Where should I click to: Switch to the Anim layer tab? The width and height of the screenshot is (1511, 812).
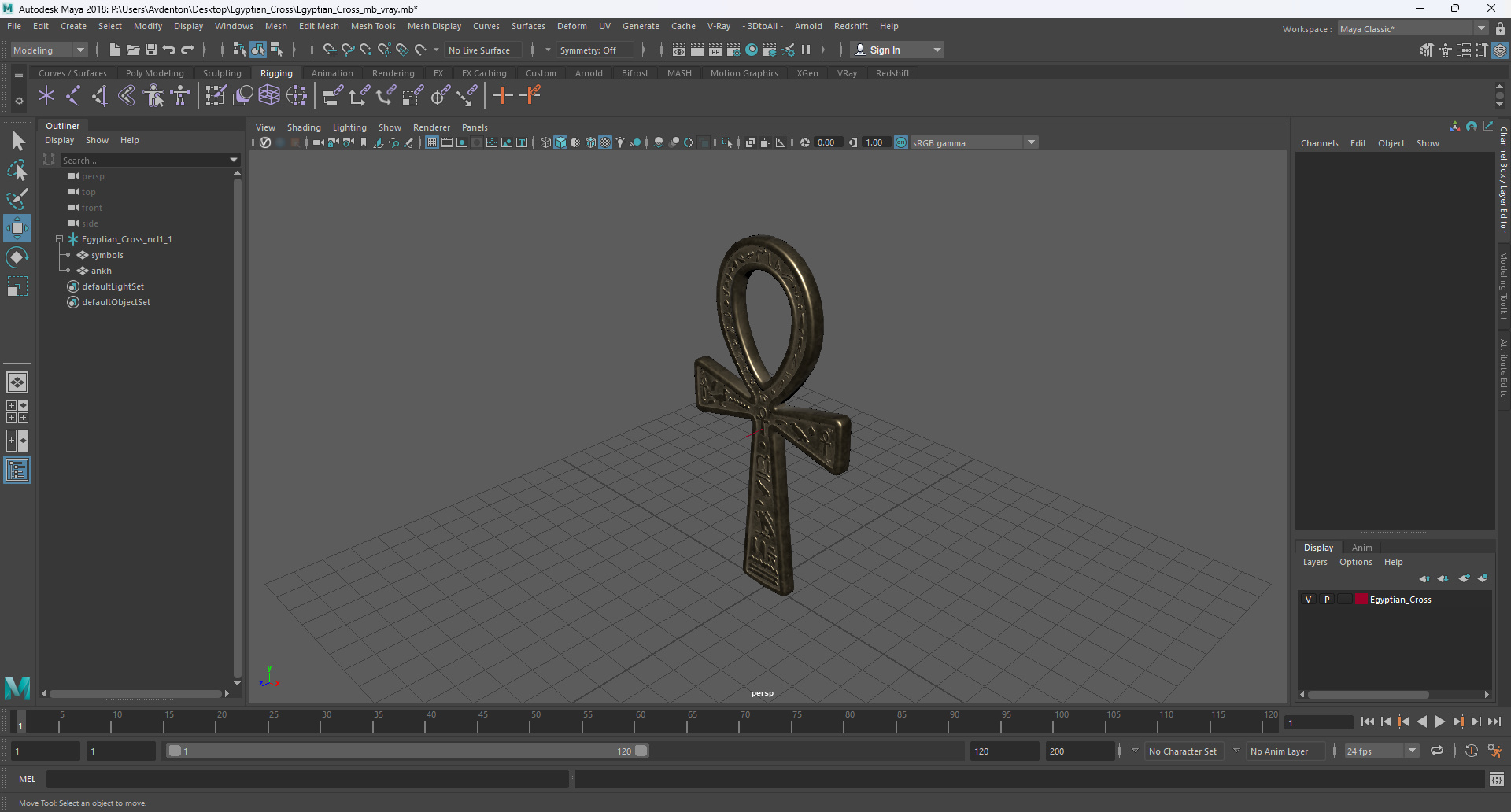(x=1361, y=548)
